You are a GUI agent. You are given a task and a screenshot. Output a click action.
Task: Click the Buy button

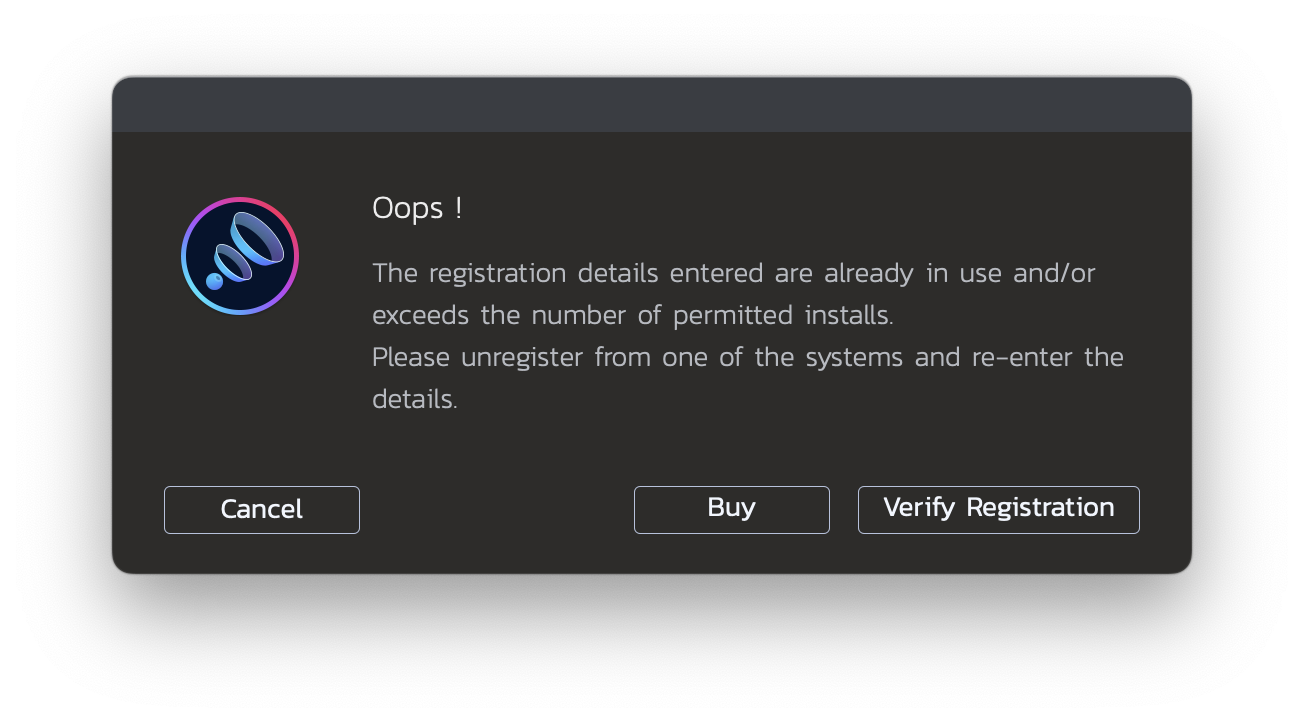click(x=731, y=509)
